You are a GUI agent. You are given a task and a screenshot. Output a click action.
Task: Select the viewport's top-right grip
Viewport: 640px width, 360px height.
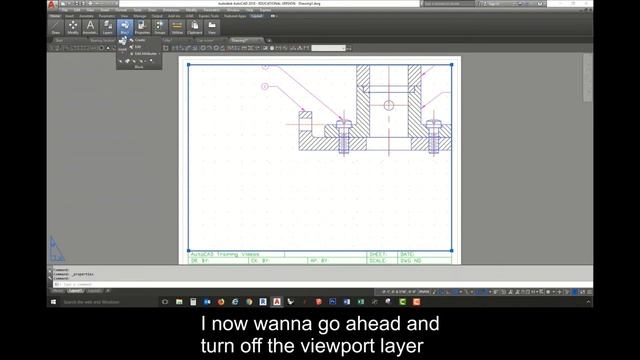pyautogui.click(x=451, y=64)
